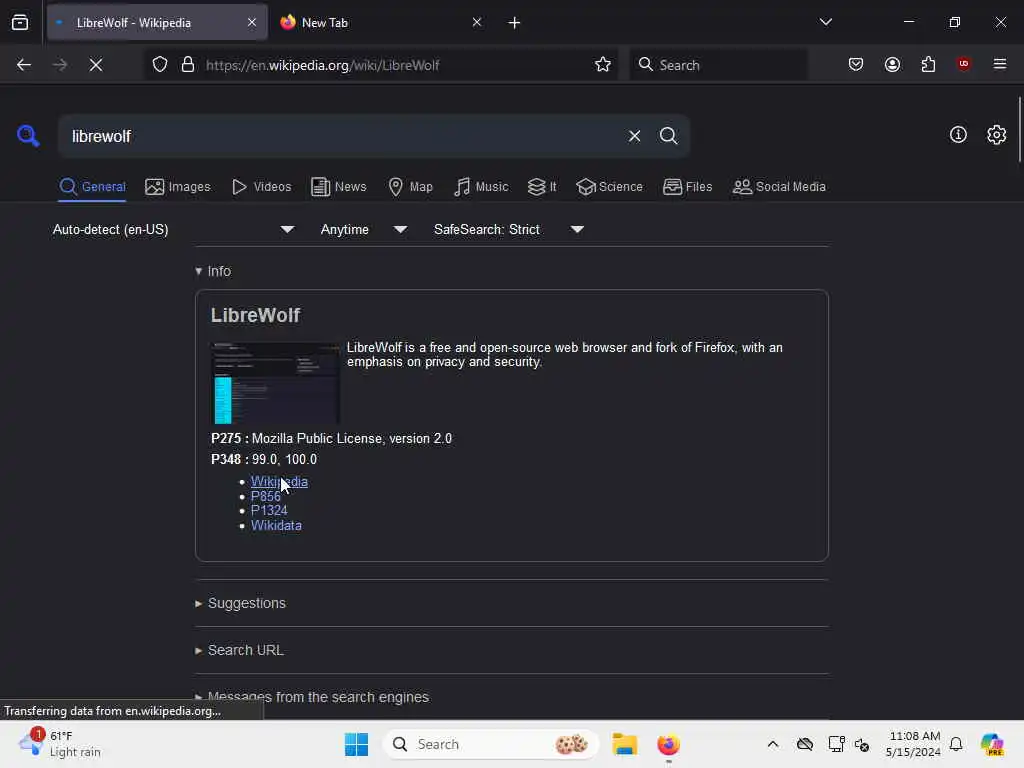1024x768 pixels.
Task: Expand the Suggestions section
Action: click(x=240, y=603)
